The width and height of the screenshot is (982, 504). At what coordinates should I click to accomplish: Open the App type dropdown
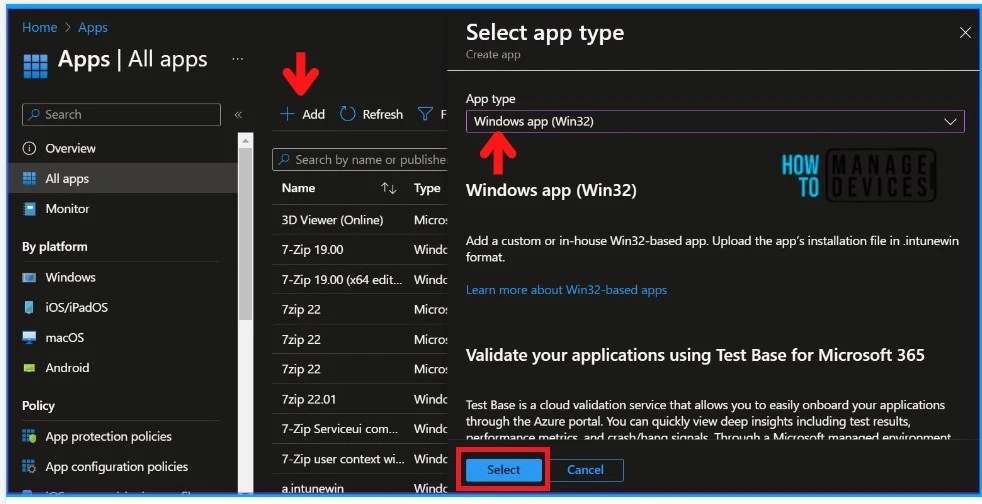pos(715,121)
